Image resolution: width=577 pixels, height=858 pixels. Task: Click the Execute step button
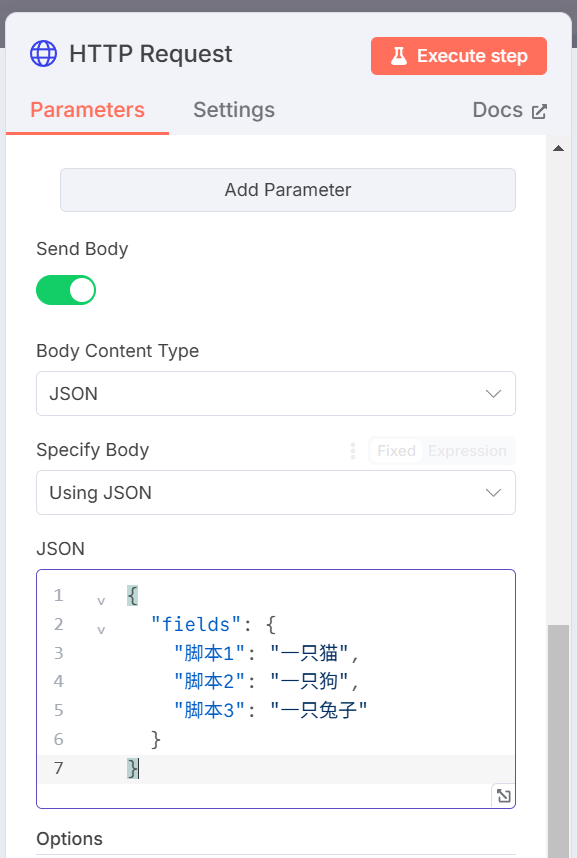pos(459,56)
